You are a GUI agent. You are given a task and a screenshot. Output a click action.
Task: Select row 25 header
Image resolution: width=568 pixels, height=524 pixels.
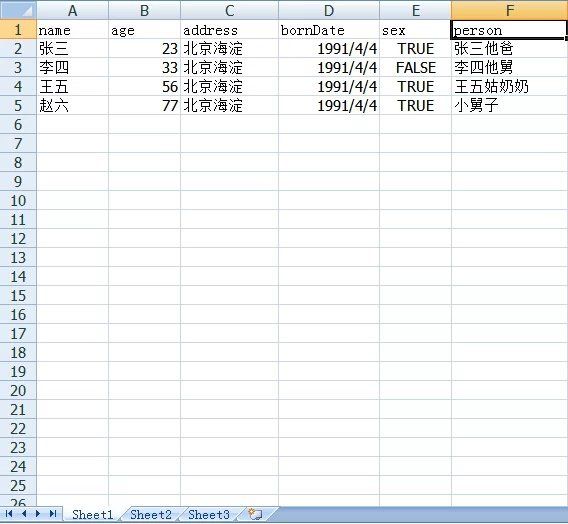point(18,485)
